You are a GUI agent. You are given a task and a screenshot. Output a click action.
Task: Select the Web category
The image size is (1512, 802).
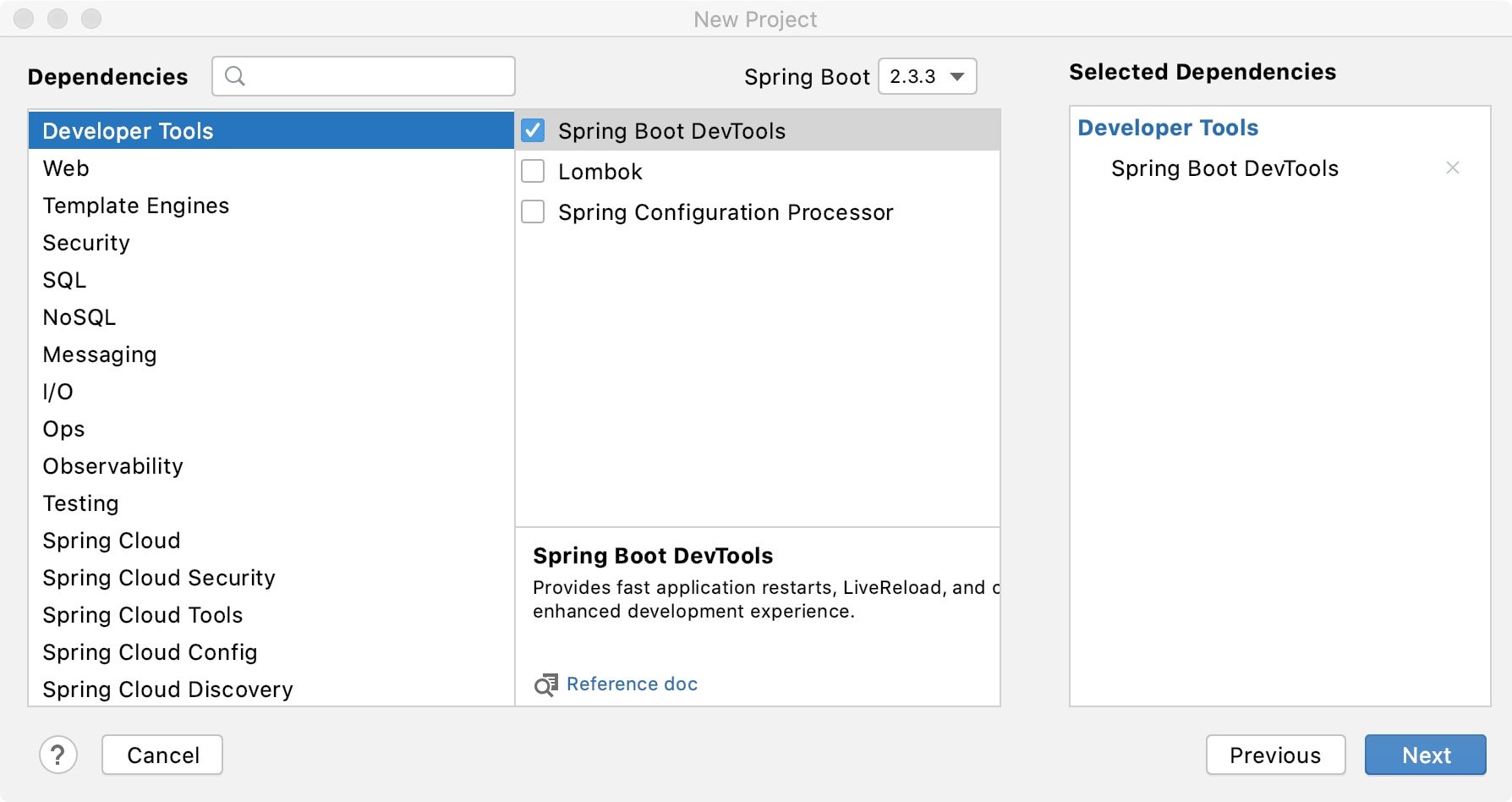65,168
